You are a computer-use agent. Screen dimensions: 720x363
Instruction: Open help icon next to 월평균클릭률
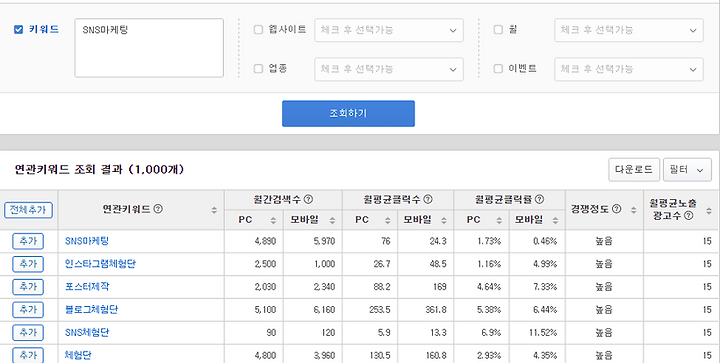click(540, 199)
